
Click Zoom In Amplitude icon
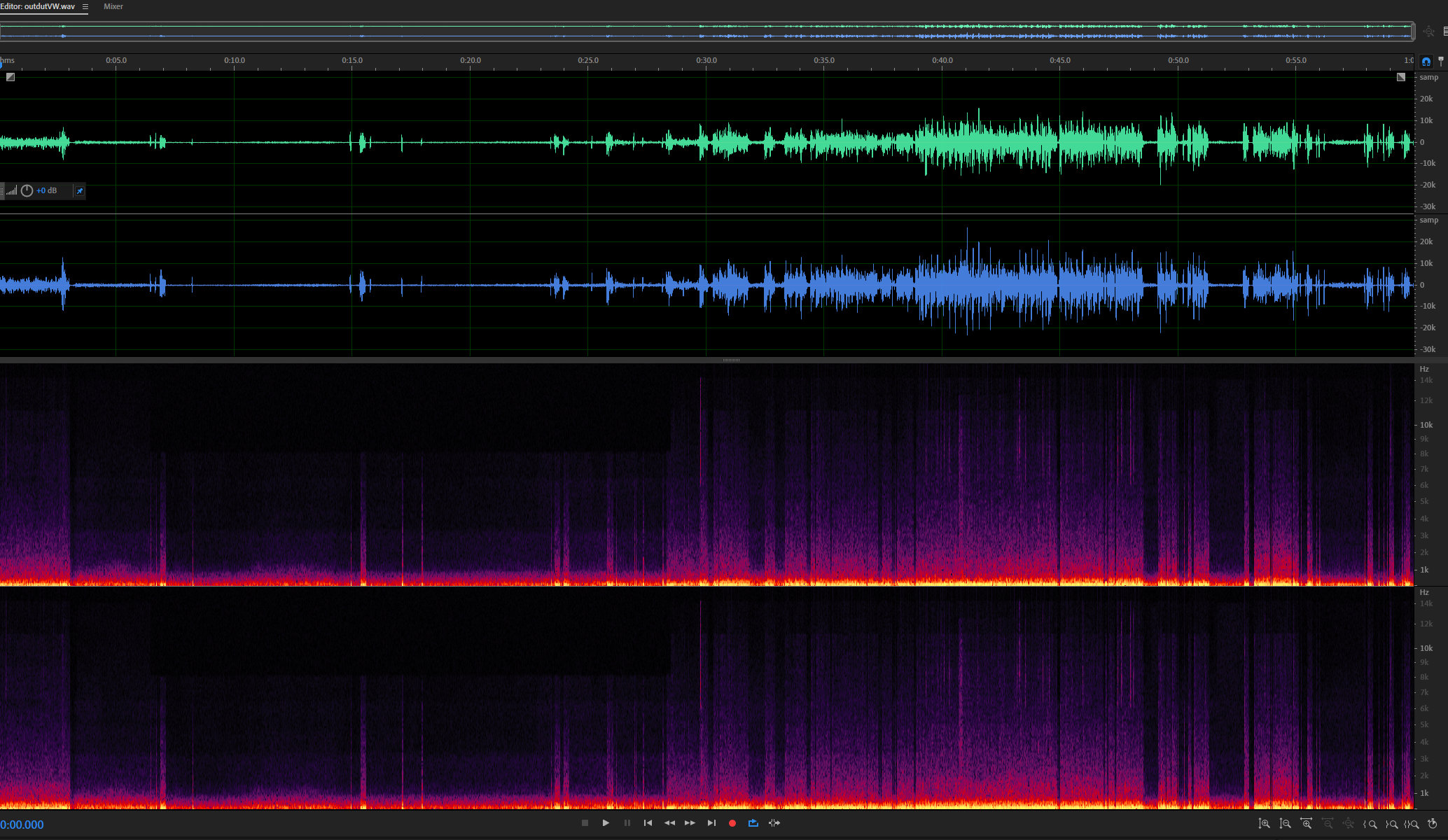pos(1264,824)
